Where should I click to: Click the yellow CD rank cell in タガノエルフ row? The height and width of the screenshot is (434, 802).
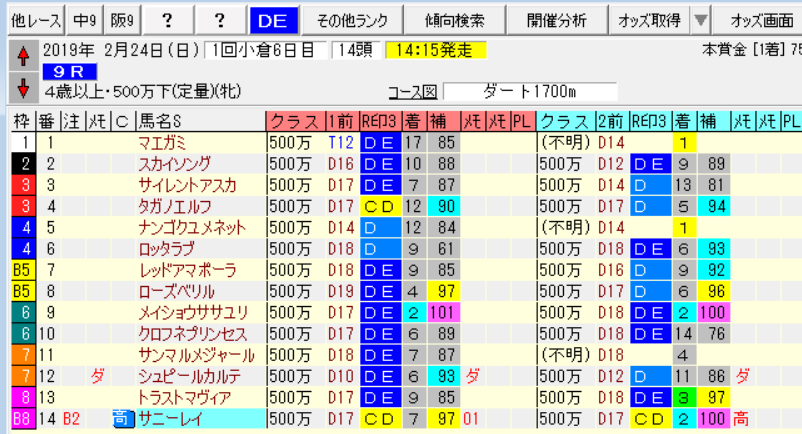click(x=381, y=207)
